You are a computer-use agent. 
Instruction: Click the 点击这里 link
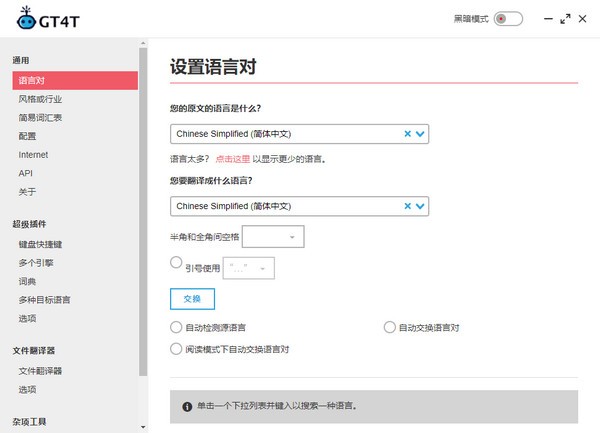[235, 159]
